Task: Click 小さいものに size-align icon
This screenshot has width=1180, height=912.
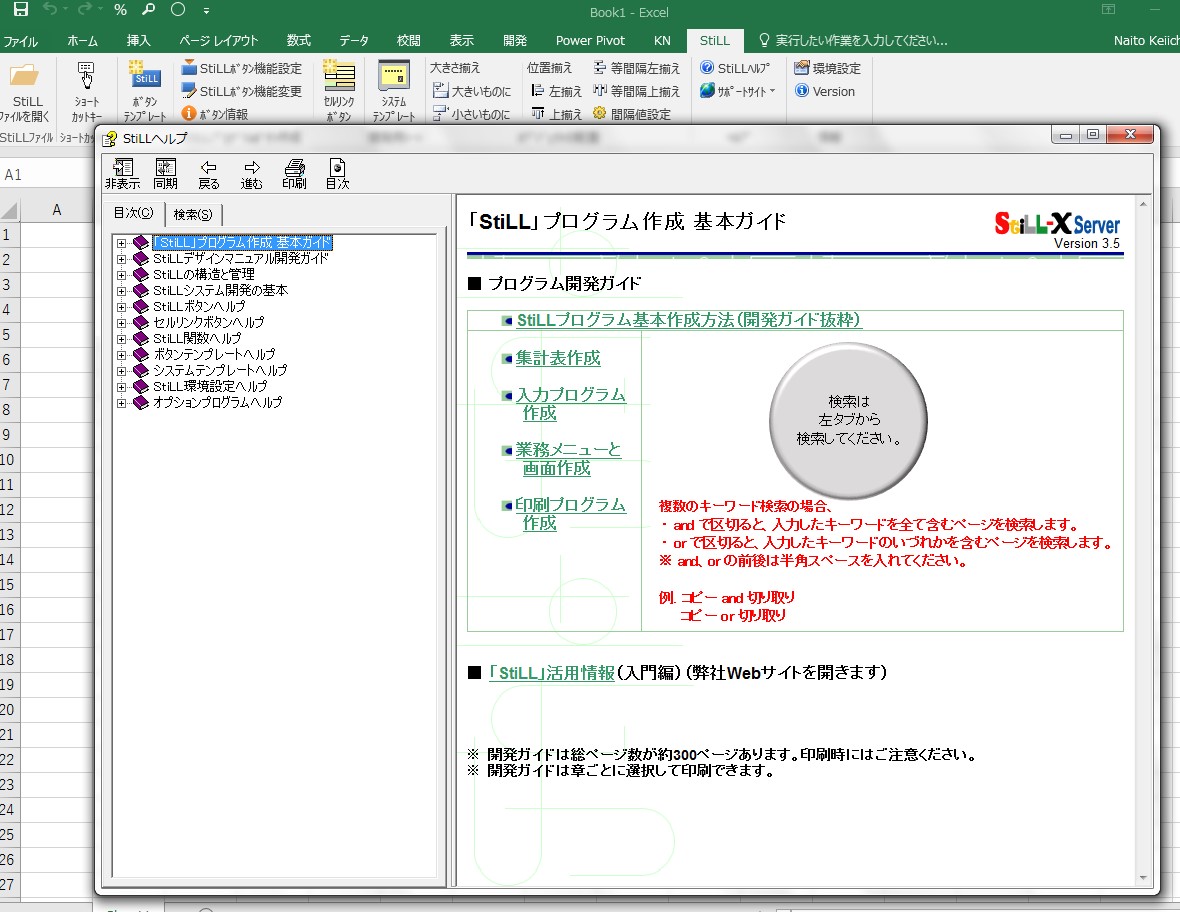Action: 472,114
